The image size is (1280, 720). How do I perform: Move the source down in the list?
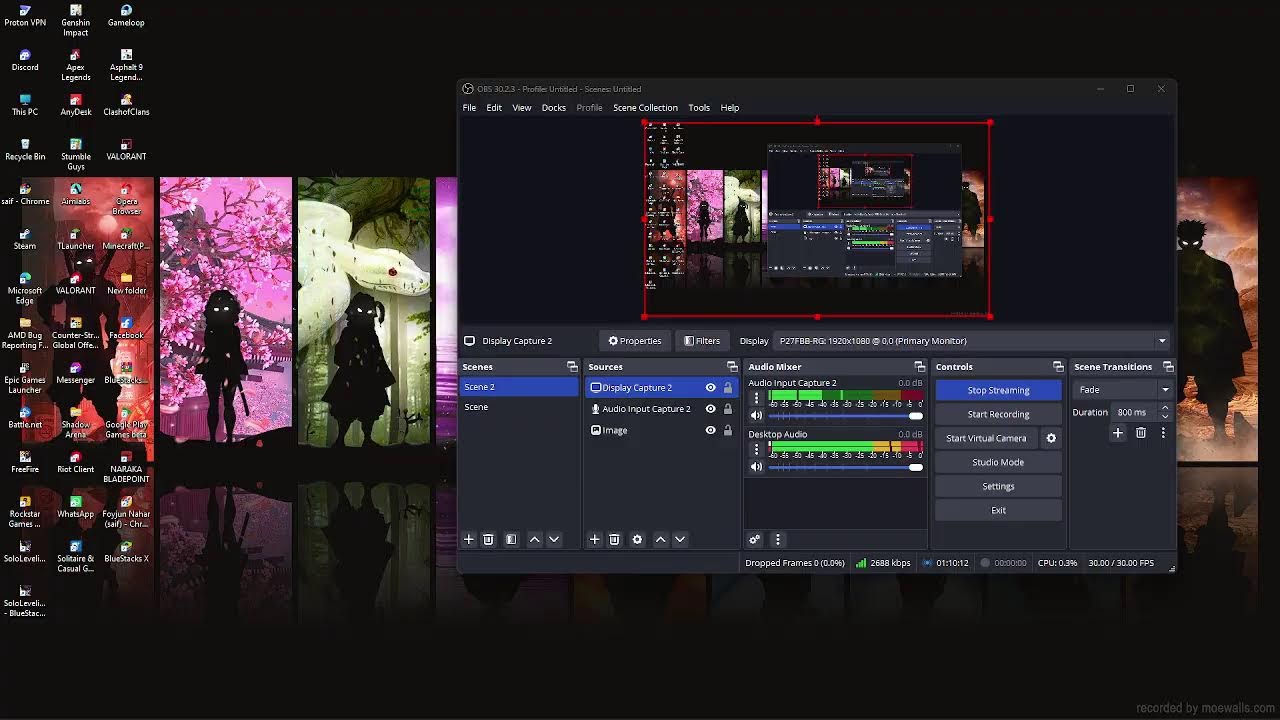point(680,539)
